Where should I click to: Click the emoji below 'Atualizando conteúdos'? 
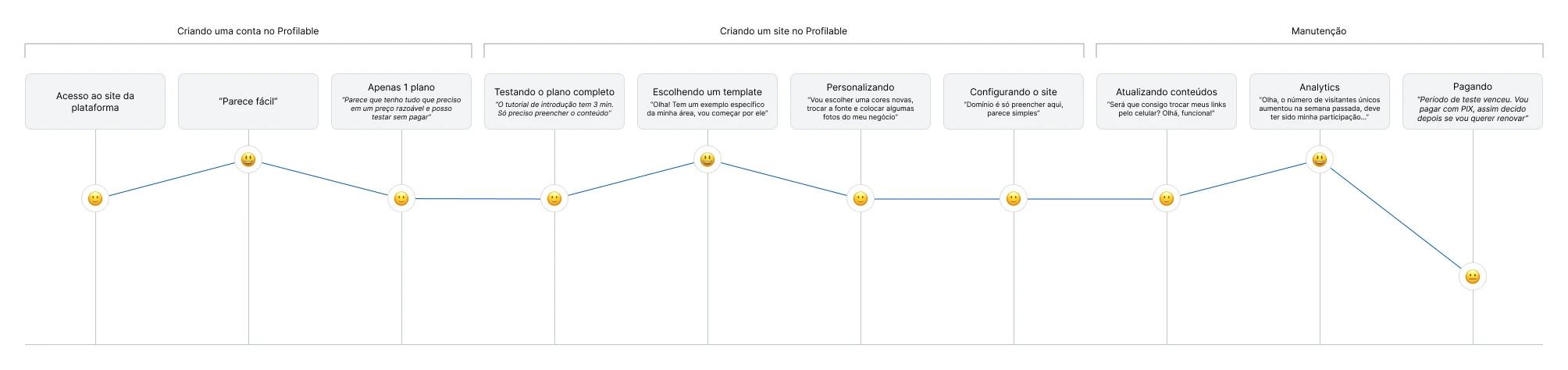(1167, 199)
